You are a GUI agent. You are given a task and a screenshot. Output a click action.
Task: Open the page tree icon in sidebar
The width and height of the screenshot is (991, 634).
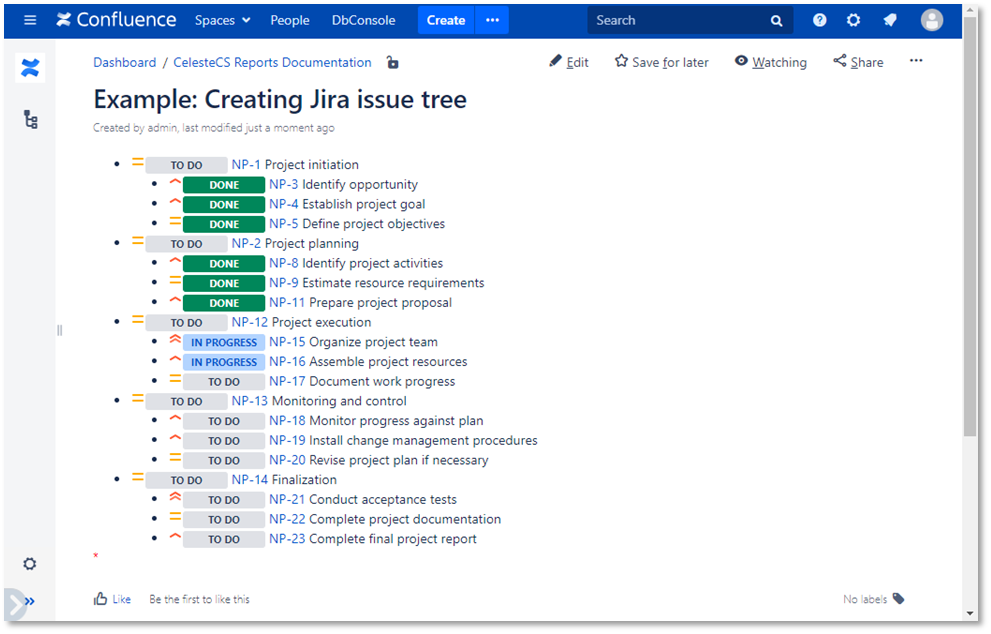pyautogui.click(x=30, y=119)
